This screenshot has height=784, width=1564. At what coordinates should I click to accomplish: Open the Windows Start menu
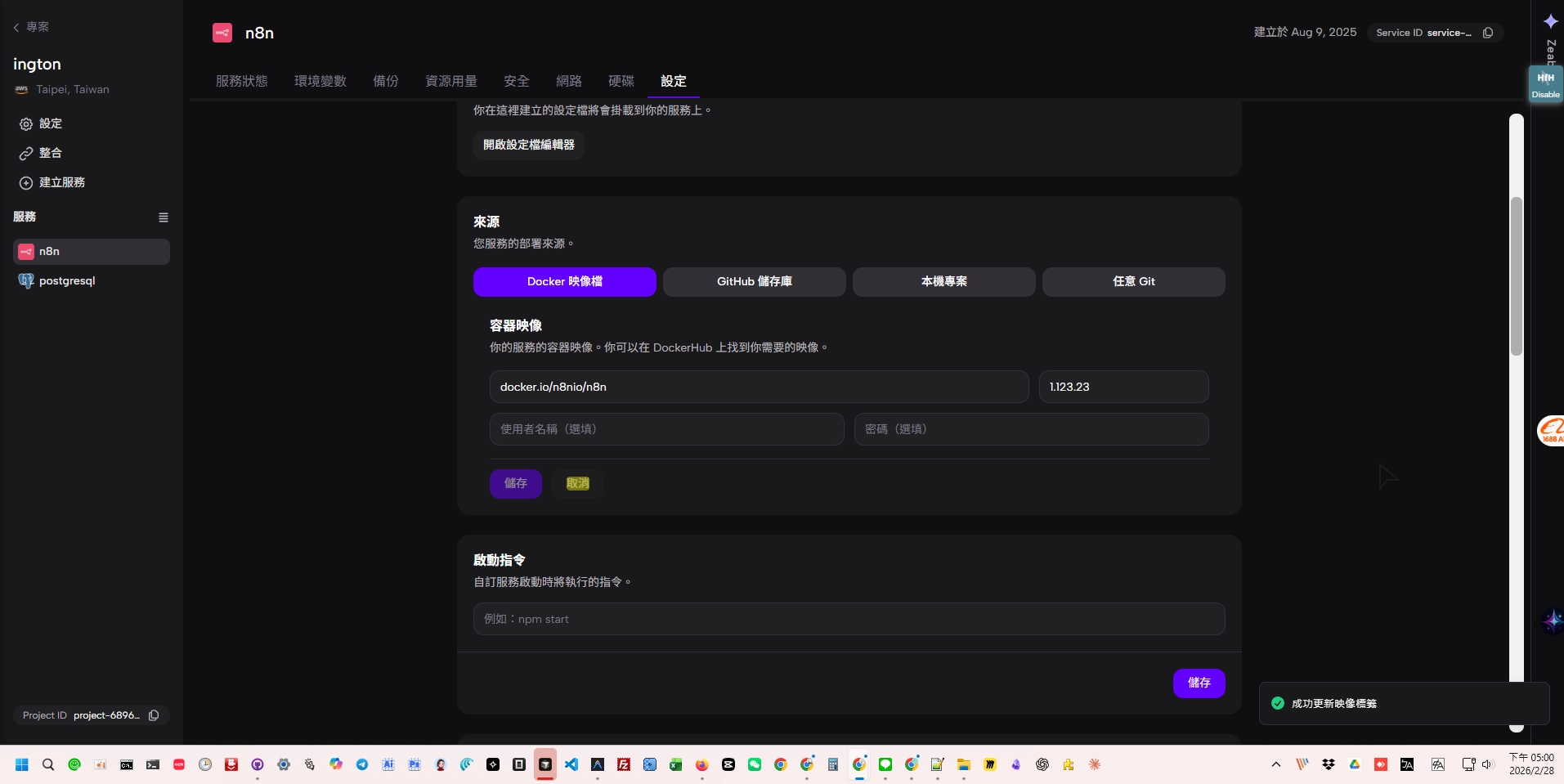(22, 765)
